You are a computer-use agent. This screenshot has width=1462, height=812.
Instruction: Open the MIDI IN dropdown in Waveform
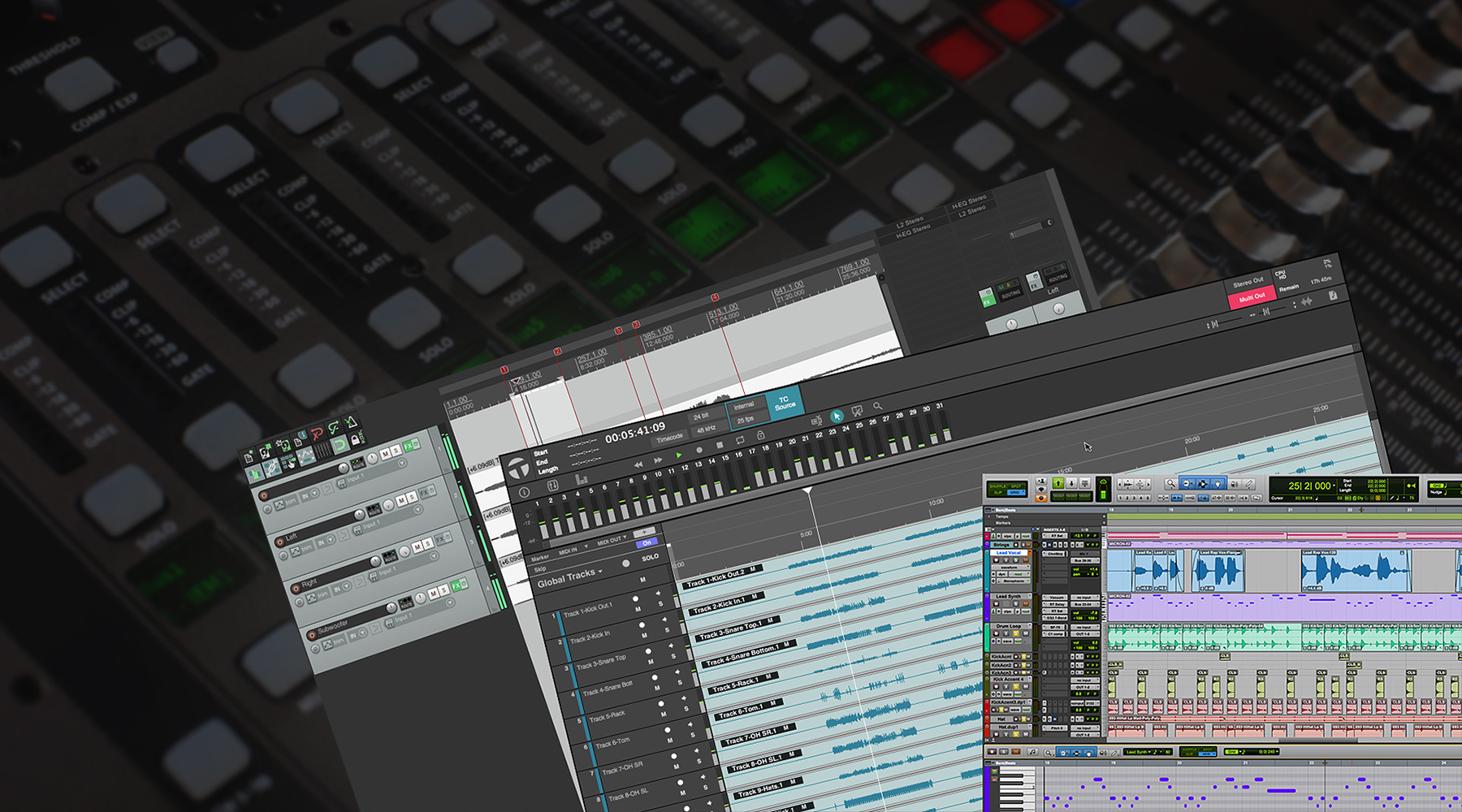(x=573, y=550)
